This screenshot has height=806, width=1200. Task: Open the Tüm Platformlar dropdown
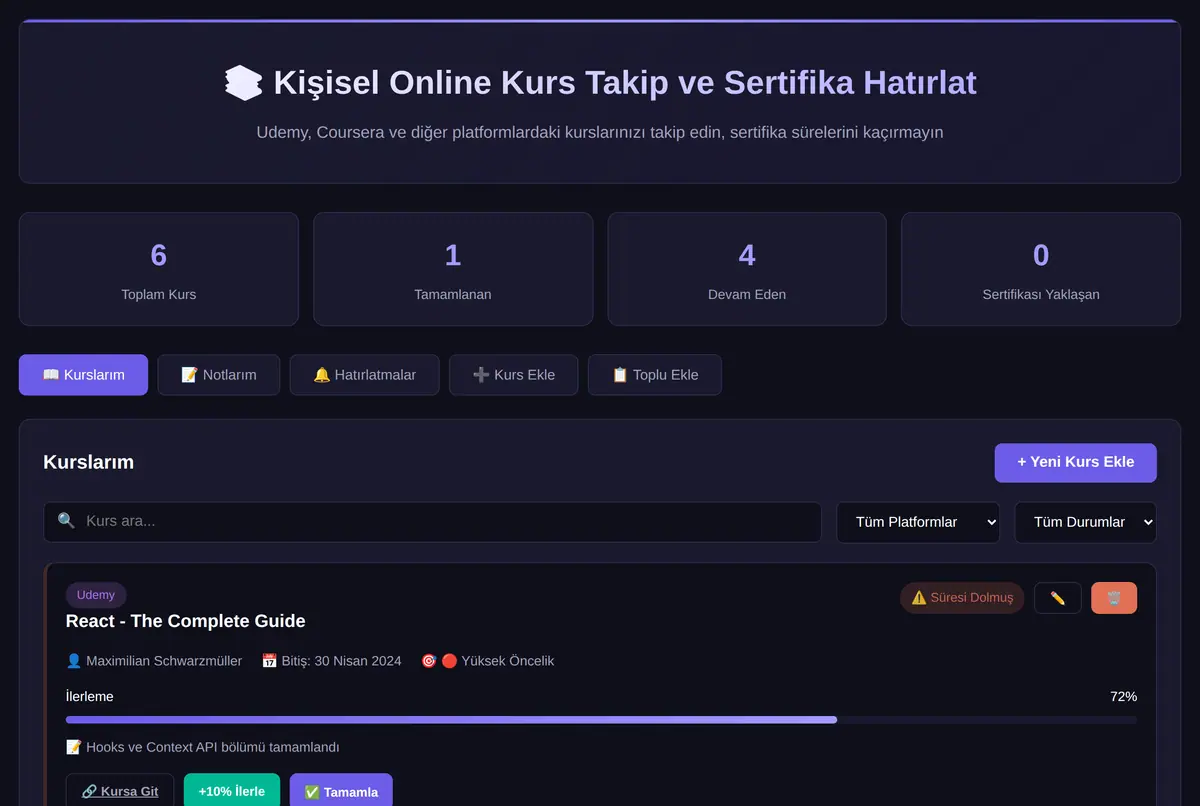pyautogui.click(x=918, y=522)
